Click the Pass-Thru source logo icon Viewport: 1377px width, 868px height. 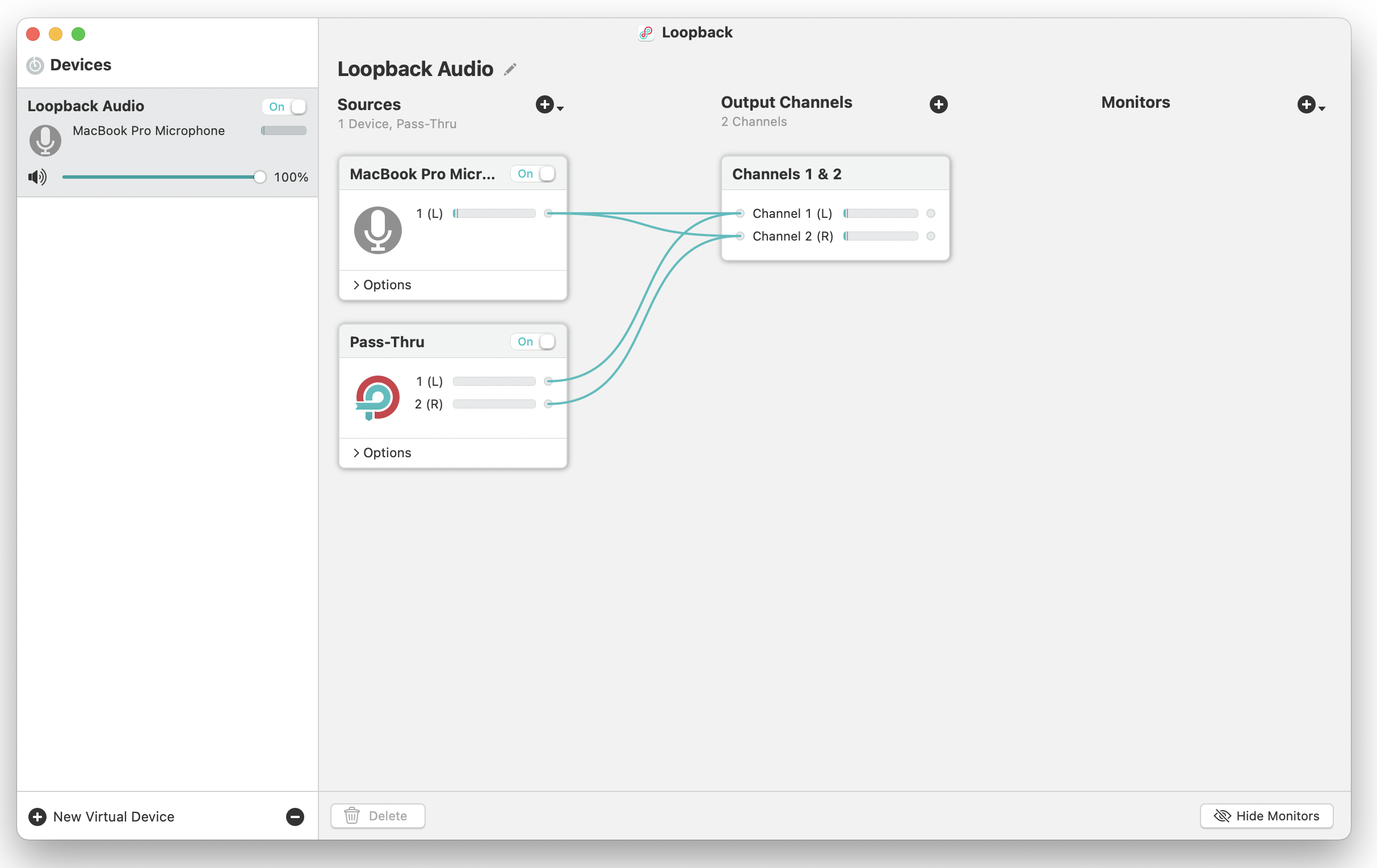pyautogui.click(x=377, y=397)
